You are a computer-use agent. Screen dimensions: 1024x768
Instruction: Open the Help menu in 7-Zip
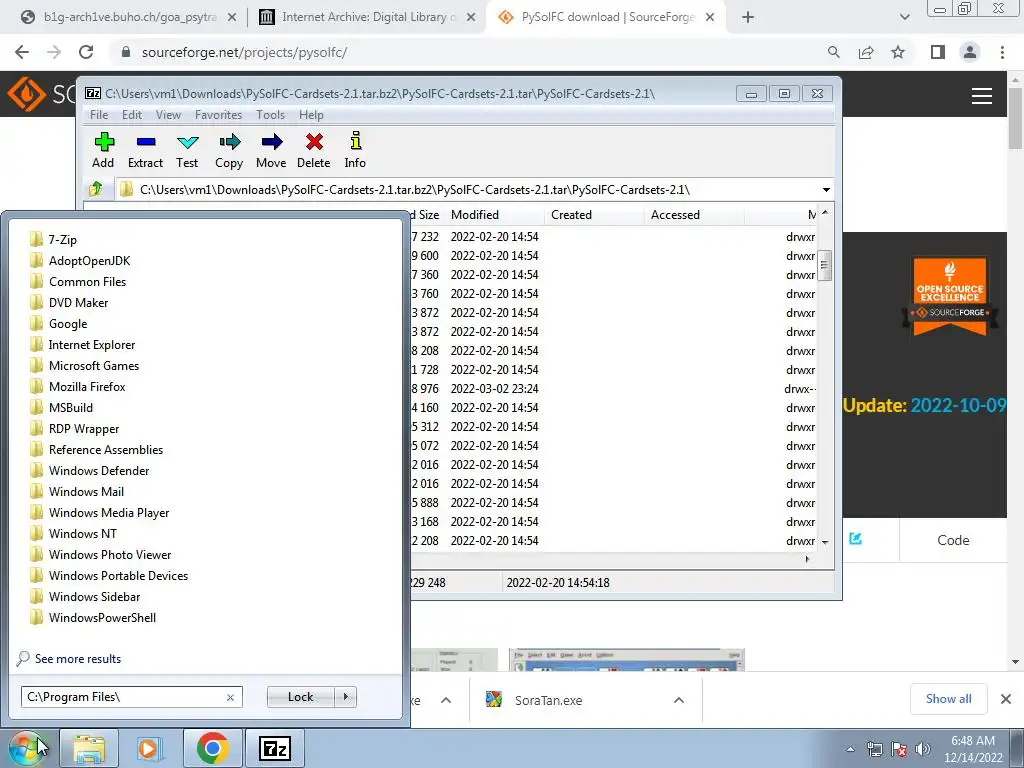point(312,114)
